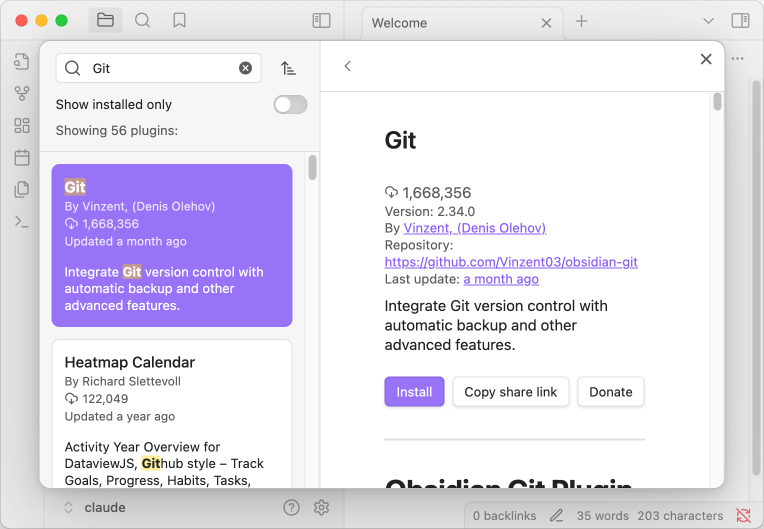Click Copy share link button
This screenshot has height=529, width=764.
(x=511, y=392)
